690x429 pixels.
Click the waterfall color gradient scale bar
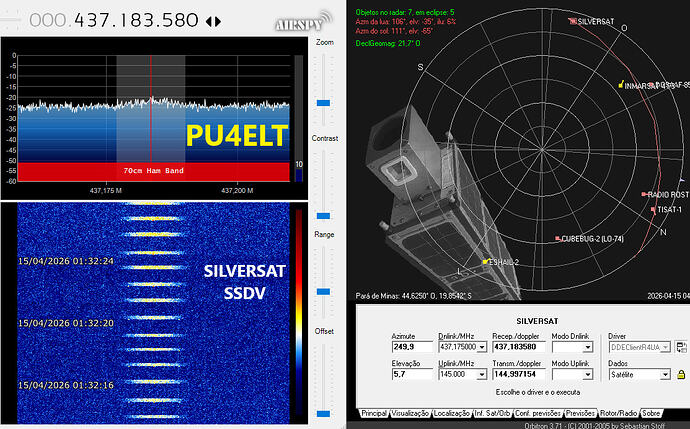pyautogui.click(x=299, y=310)
